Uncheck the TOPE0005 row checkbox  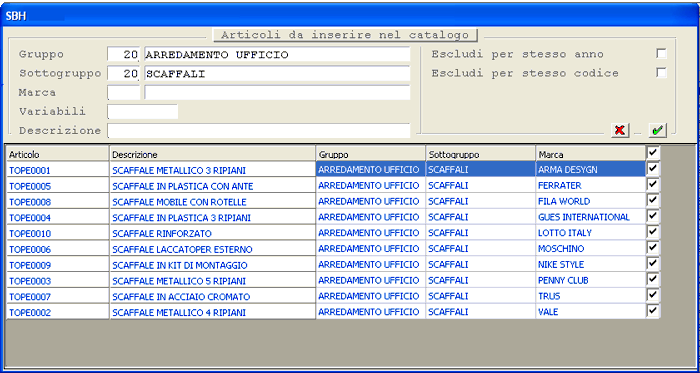tap(653, 184)
